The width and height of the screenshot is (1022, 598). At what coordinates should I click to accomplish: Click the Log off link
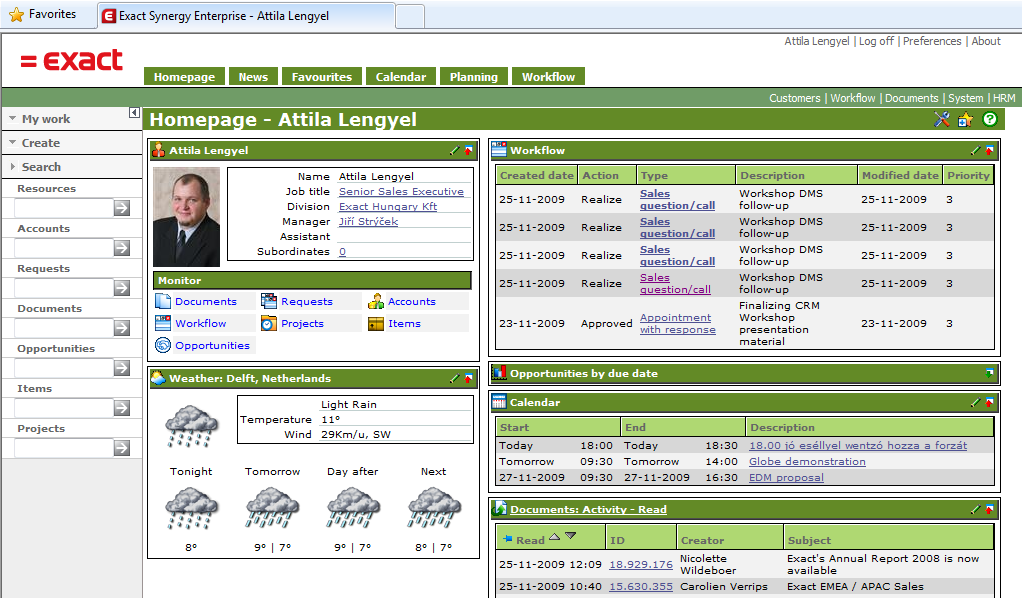tap(876, 41)
